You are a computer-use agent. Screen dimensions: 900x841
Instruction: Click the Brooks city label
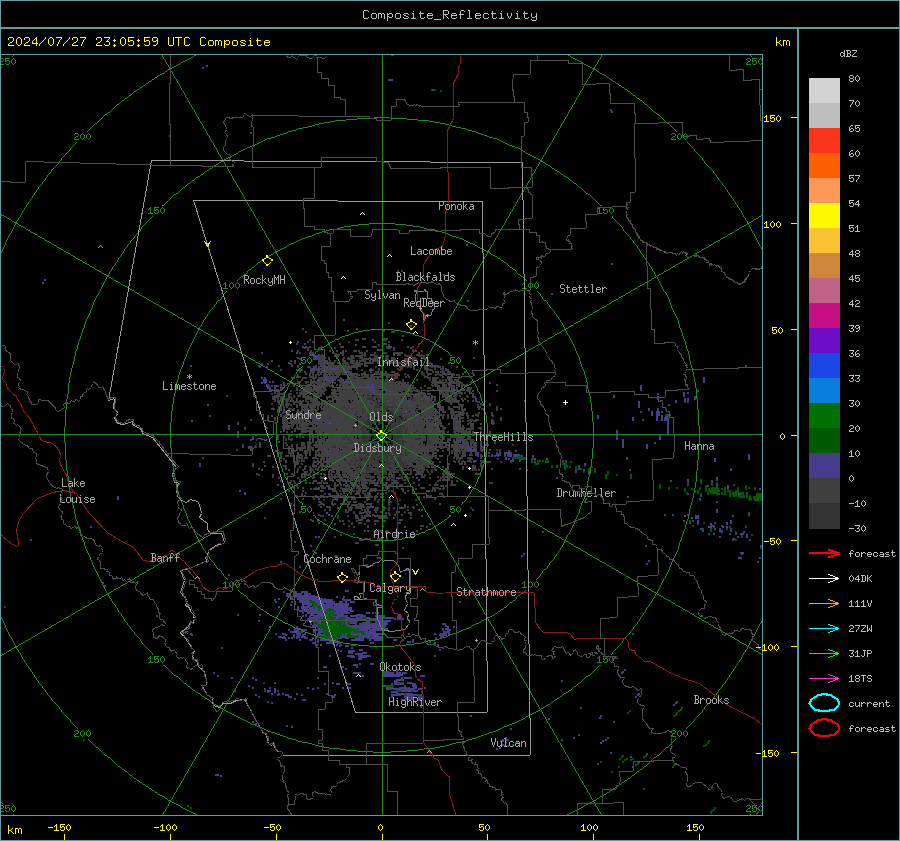[x=711, y=700]
